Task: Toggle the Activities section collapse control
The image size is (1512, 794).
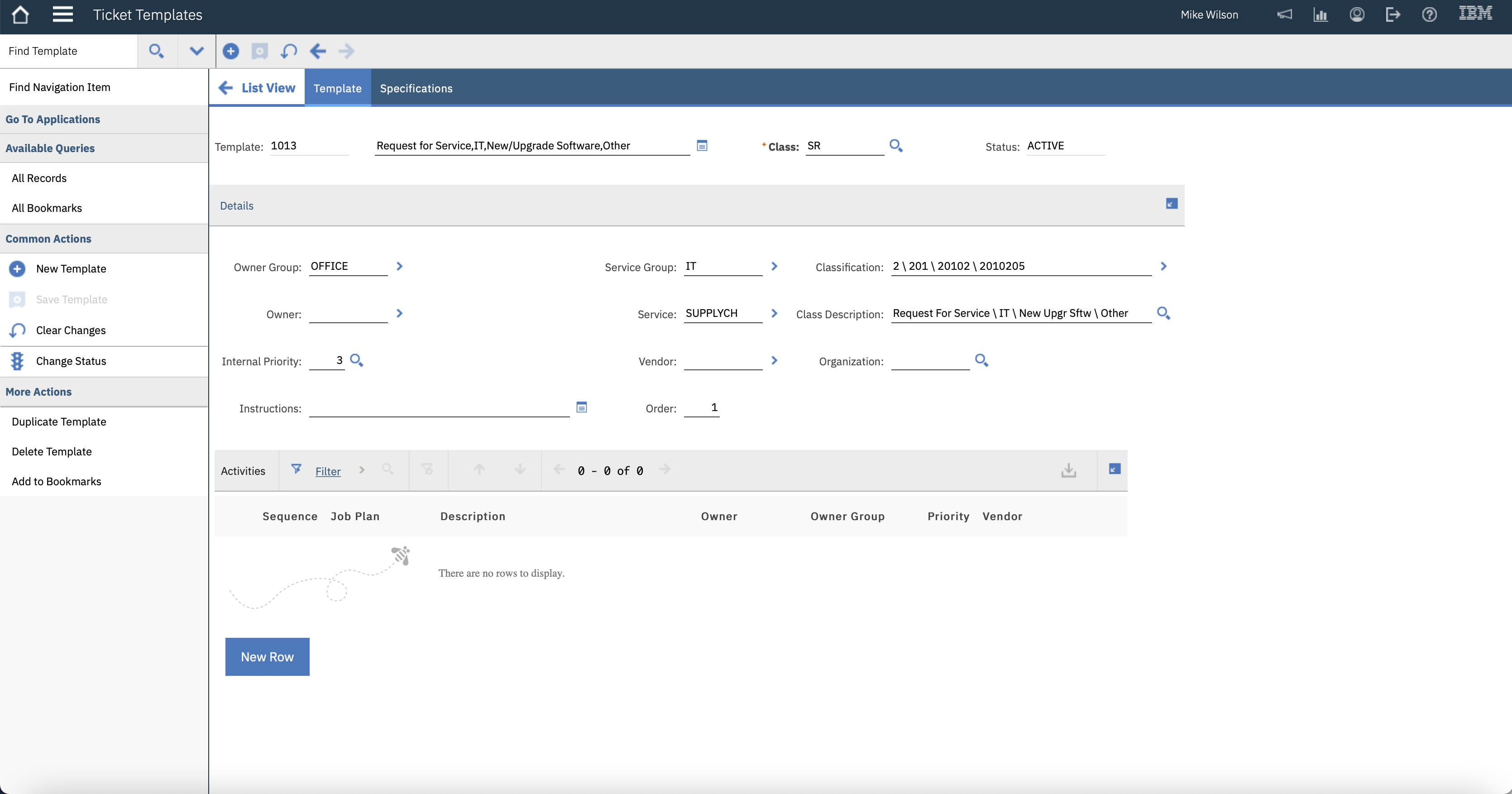Action: (1114, 469)
